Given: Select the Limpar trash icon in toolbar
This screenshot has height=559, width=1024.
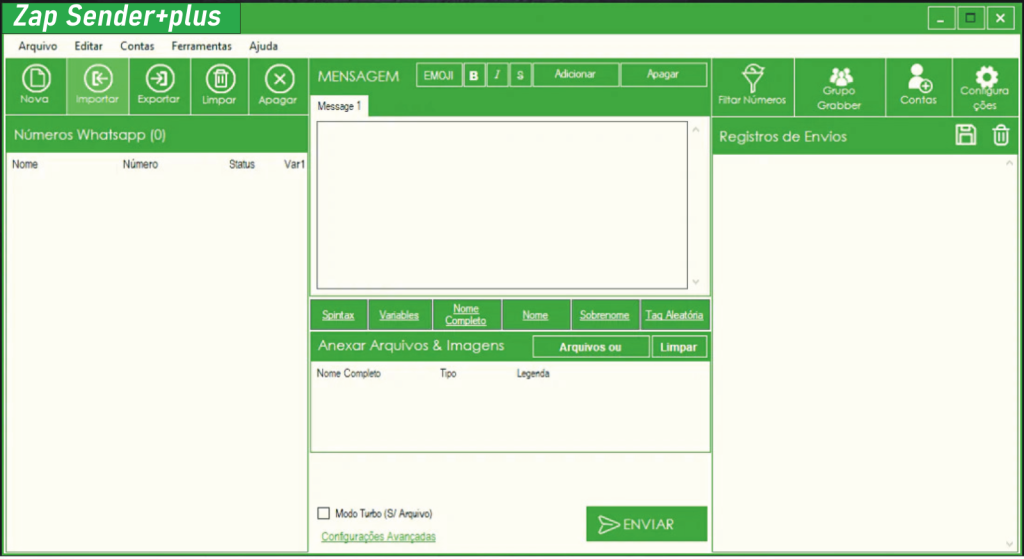Looking at the screenshot, I should 219,86.
